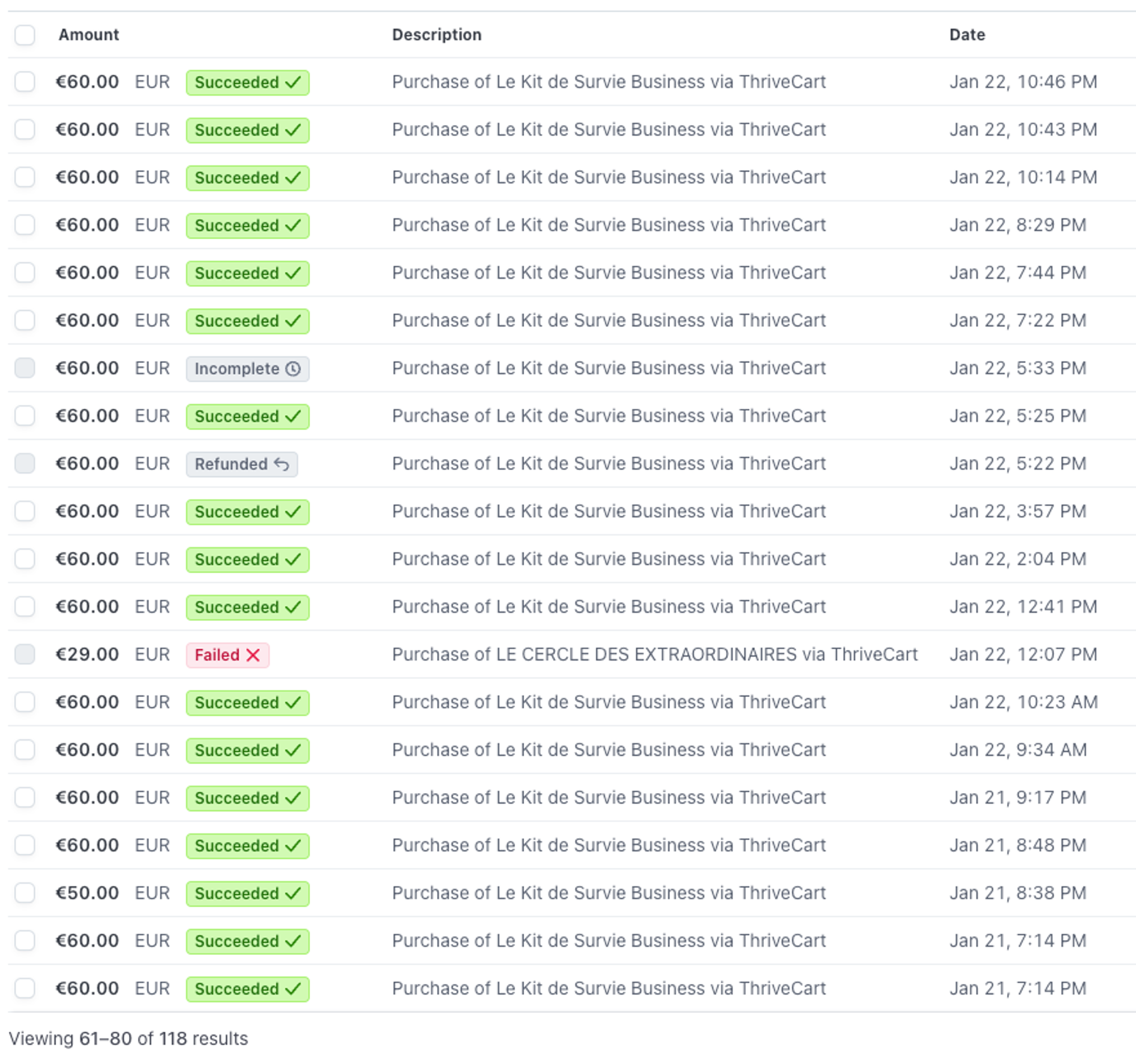Open the refunded payment description from 5:22 PM

[608, 464]
